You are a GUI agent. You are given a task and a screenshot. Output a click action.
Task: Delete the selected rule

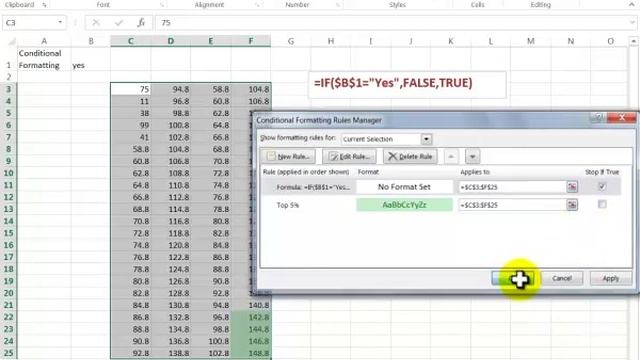point(410,156)
